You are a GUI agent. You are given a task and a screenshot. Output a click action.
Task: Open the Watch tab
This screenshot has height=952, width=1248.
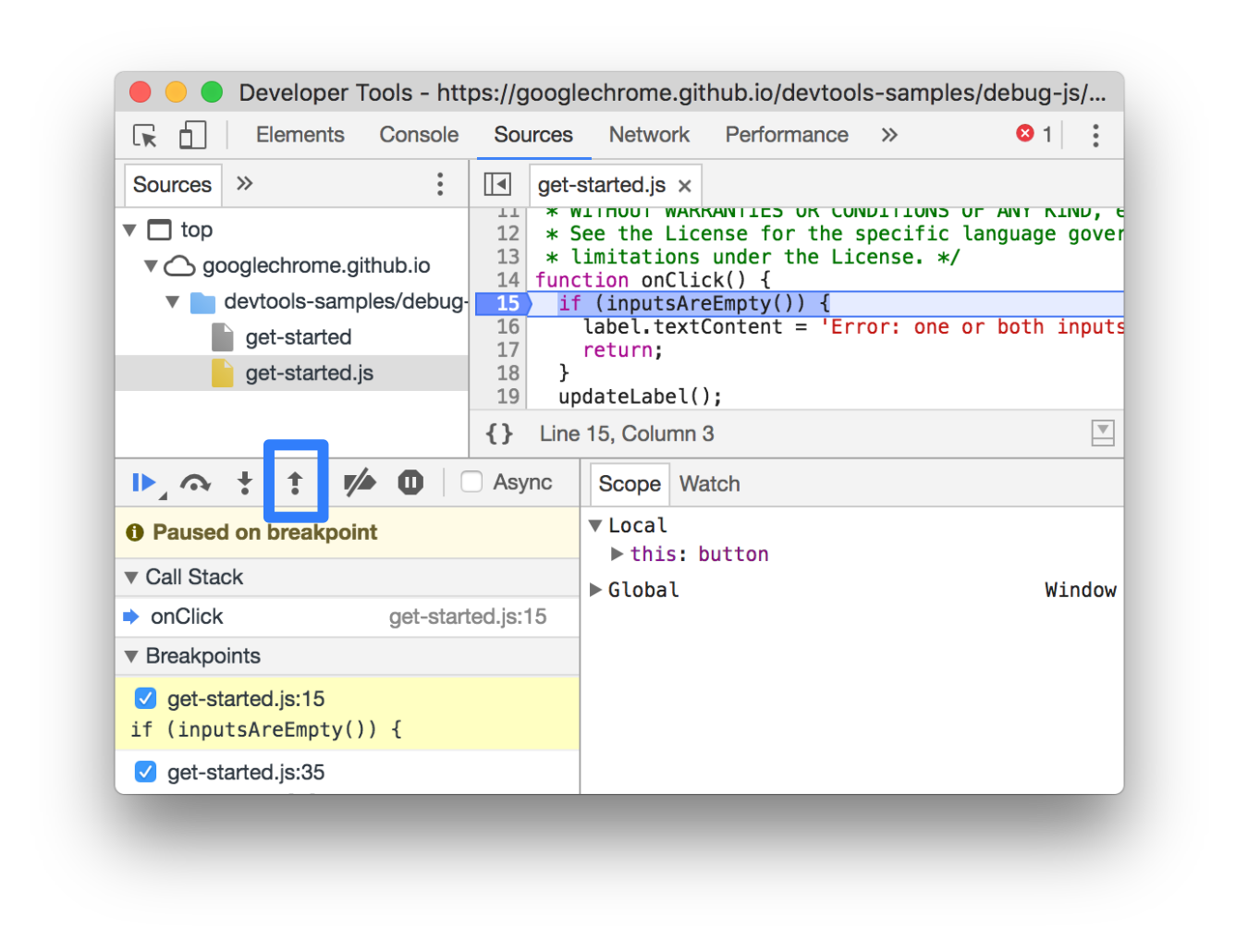(x=709, y=483)
